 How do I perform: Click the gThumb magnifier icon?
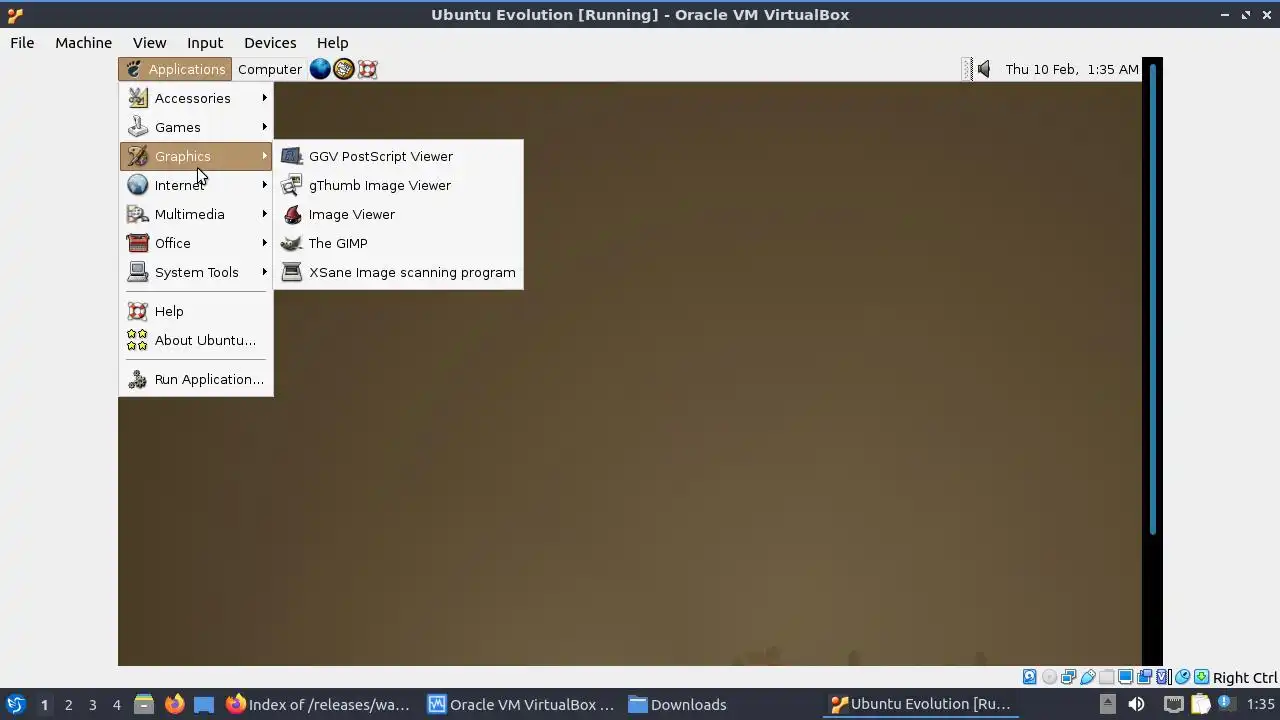291,185
